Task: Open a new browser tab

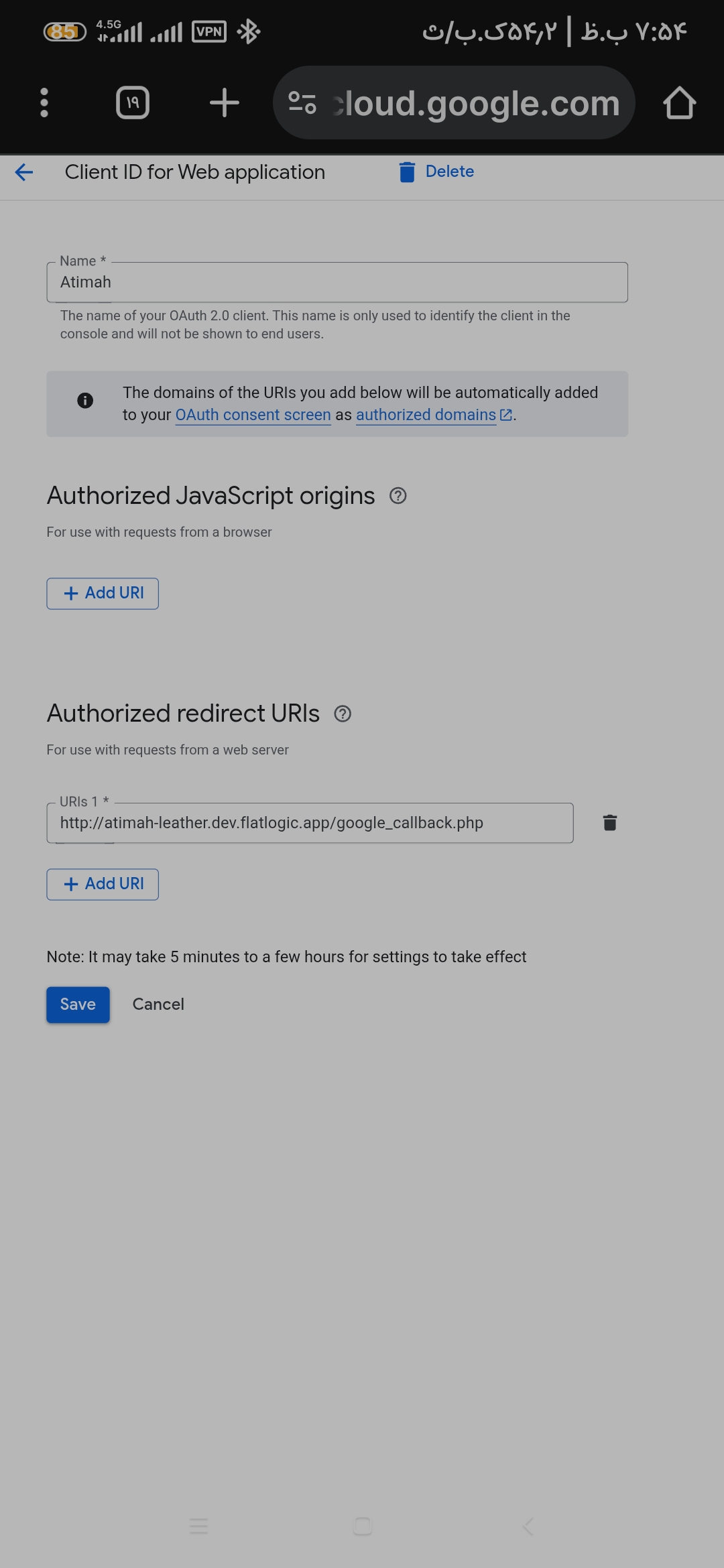Action: click(224, 103)
